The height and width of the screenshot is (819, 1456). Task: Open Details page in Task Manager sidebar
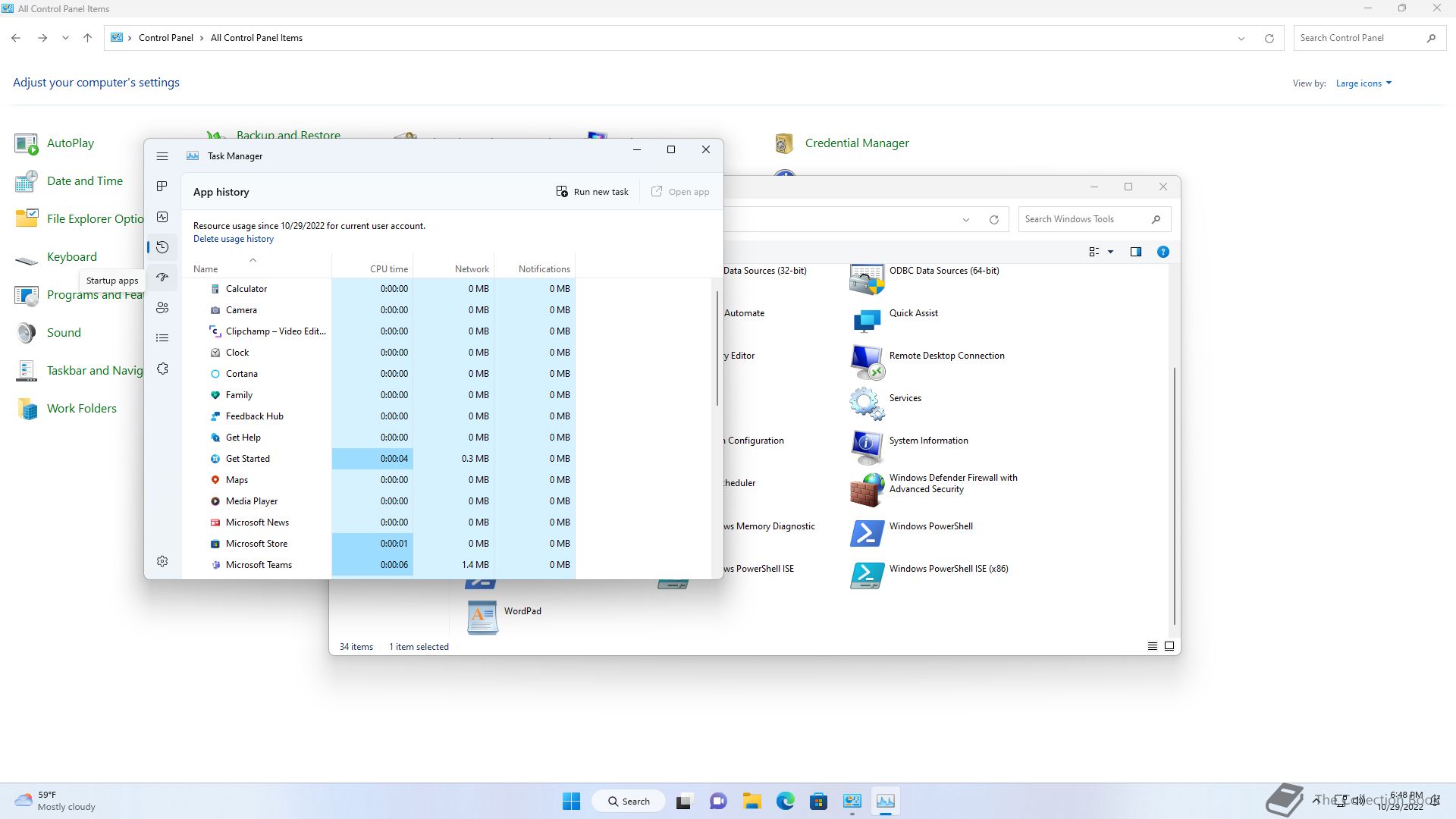click(162, 338)
